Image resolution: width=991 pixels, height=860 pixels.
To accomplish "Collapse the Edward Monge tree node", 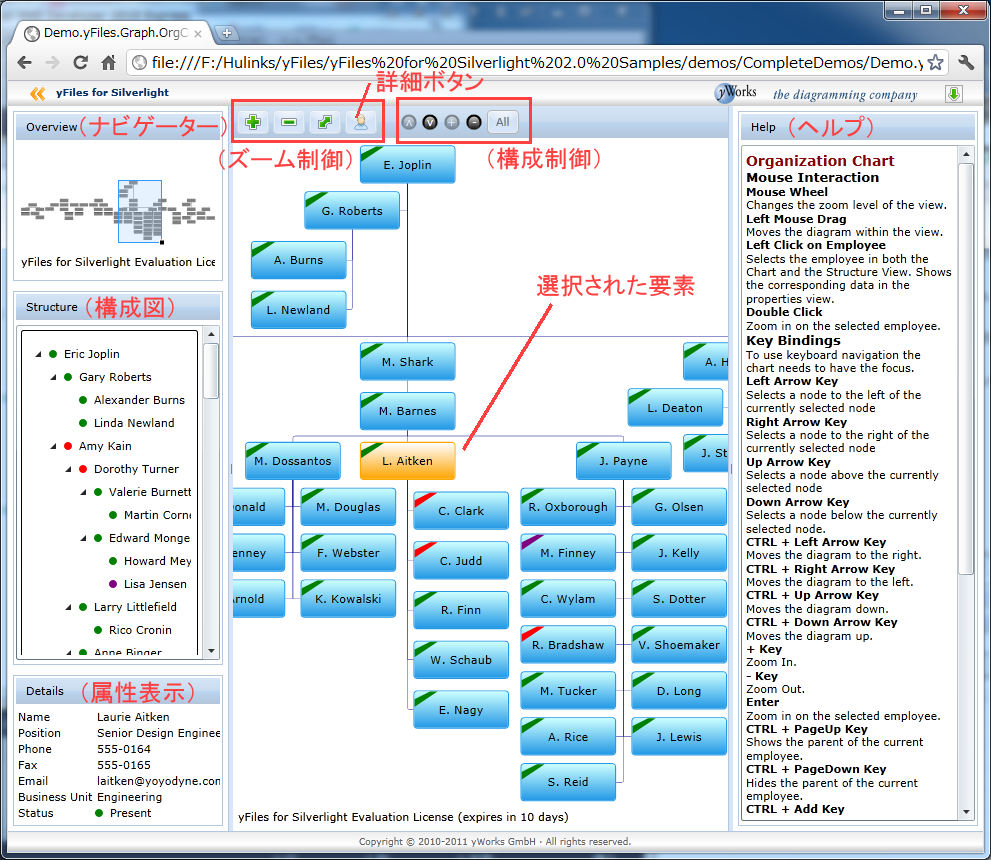I will 83,538.
